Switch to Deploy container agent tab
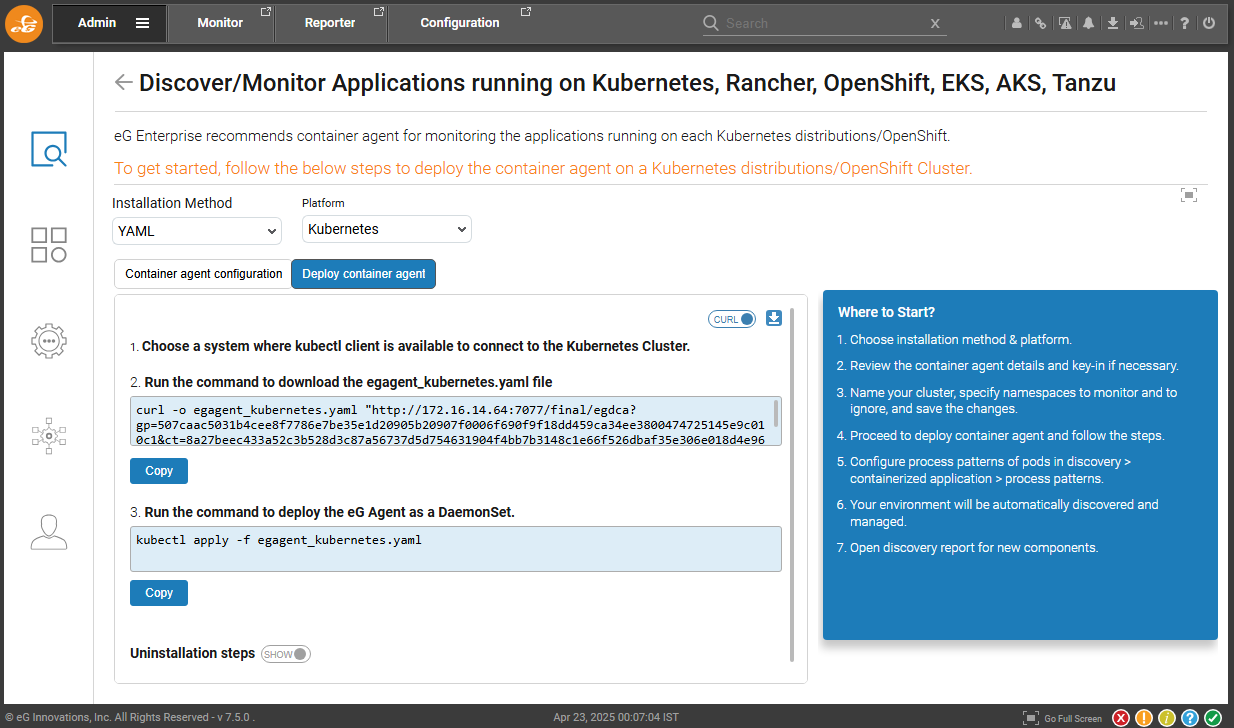This screenshot has width=1234, height=728. pos(364,274)
